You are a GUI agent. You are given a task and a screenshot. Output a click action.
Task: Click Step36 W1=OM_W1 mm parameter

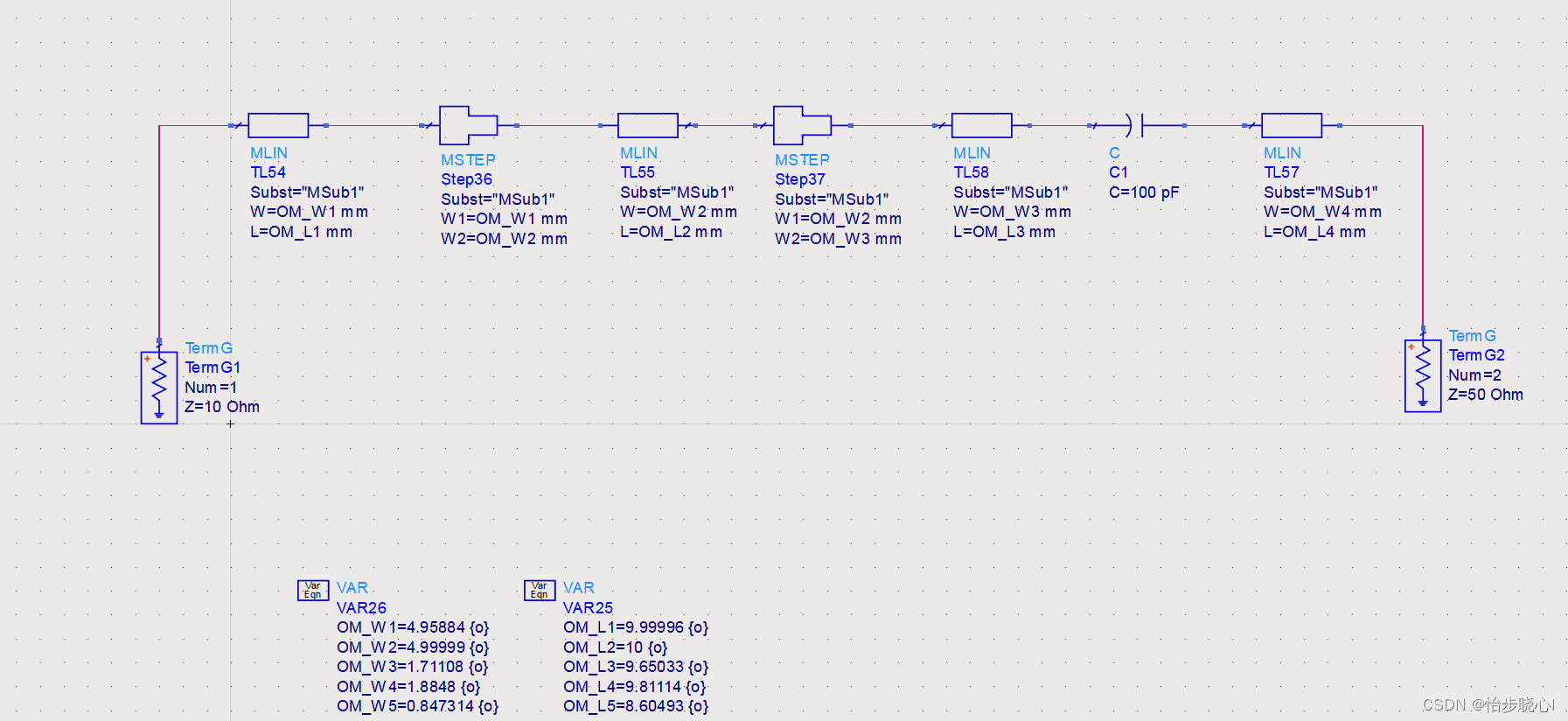click(x=505, y=219)
